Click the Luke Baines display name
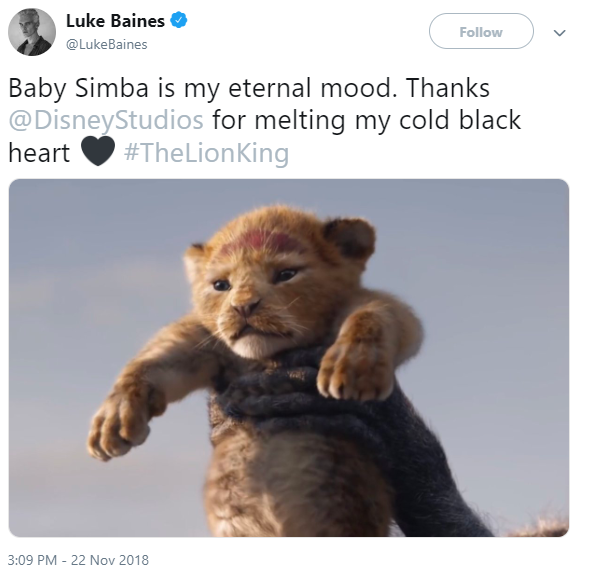590x569 pixels. pos(116,21)
